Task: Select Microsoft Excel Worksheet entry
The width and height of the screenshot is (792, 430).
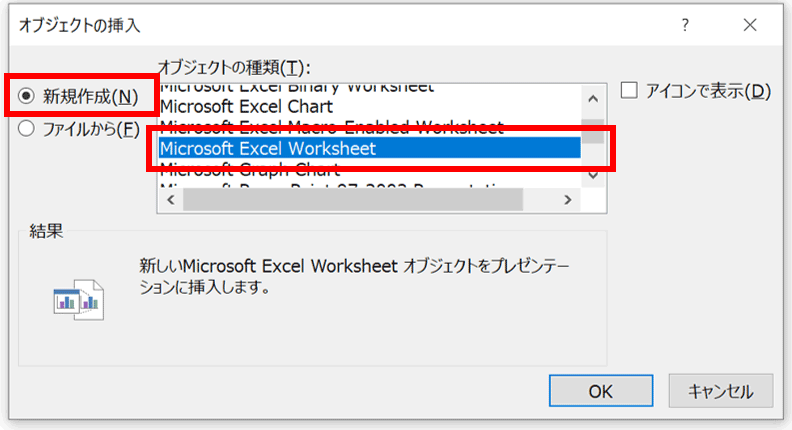Action: pos(267,149)
